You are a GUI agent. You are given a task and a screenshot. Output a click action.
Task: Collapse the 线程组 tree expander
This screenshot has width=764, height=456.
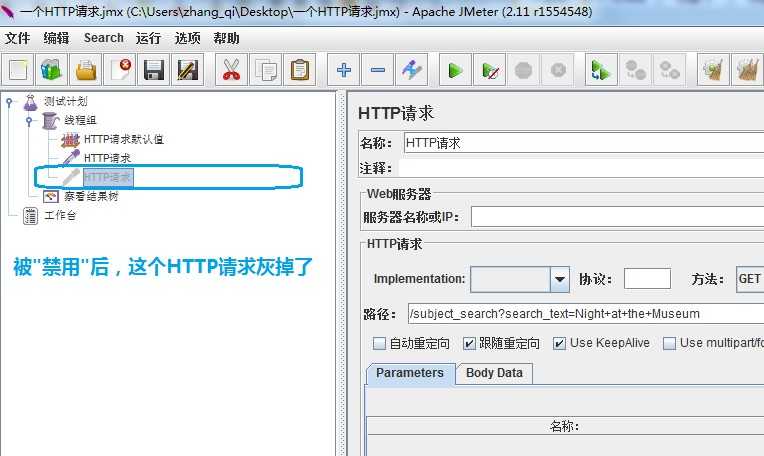coord(29,120)
